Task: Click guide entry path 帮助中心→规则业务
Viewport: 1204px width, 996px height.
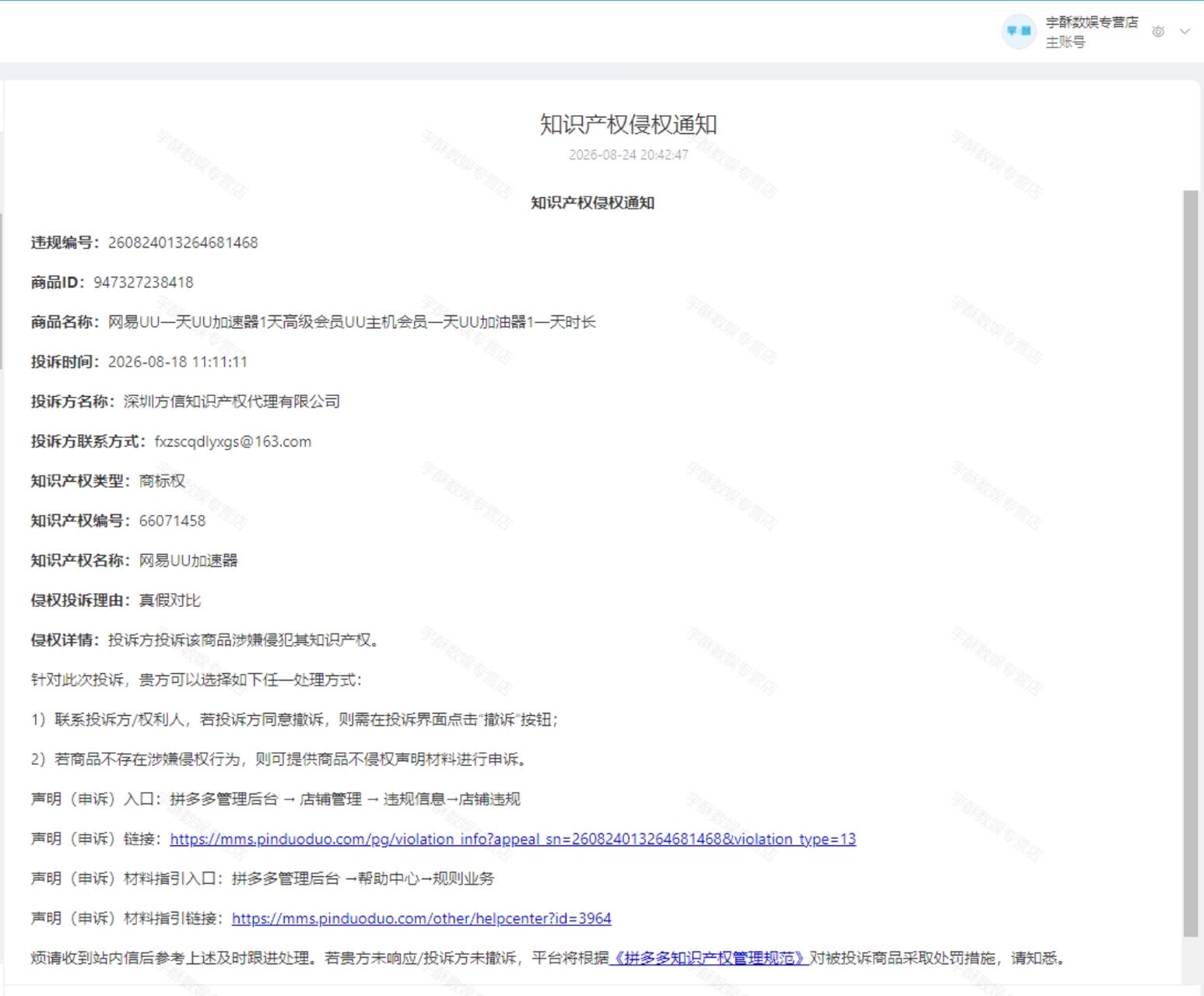Action: coord(426,879)
